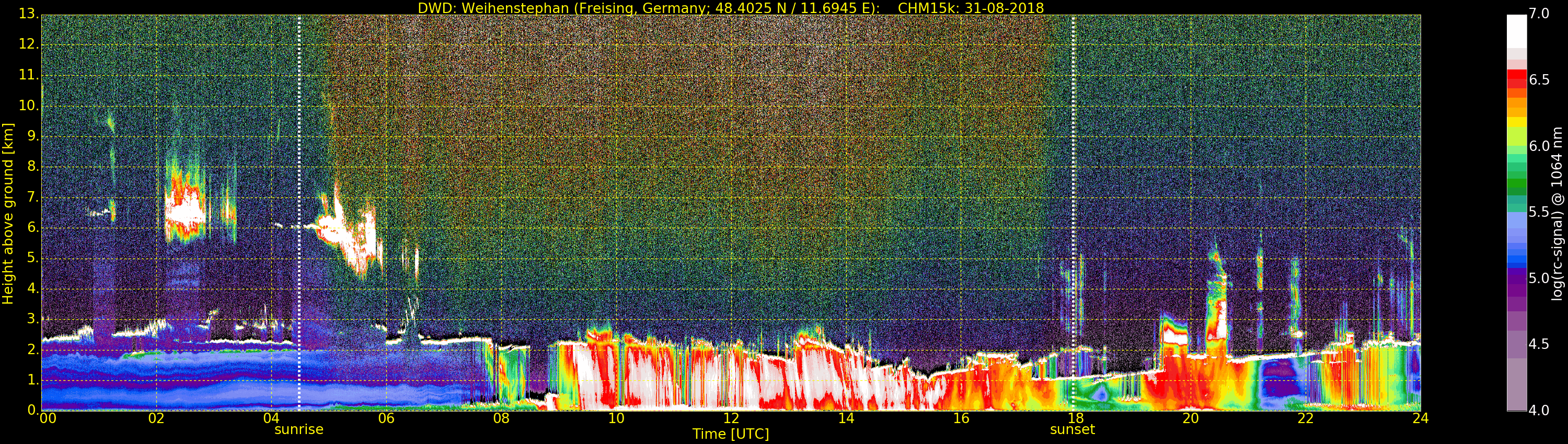Image resolution: width=1568 pixels, height=444 pixels.
Task: Click the "9." height axis tick label
Action: coord(32,136)
